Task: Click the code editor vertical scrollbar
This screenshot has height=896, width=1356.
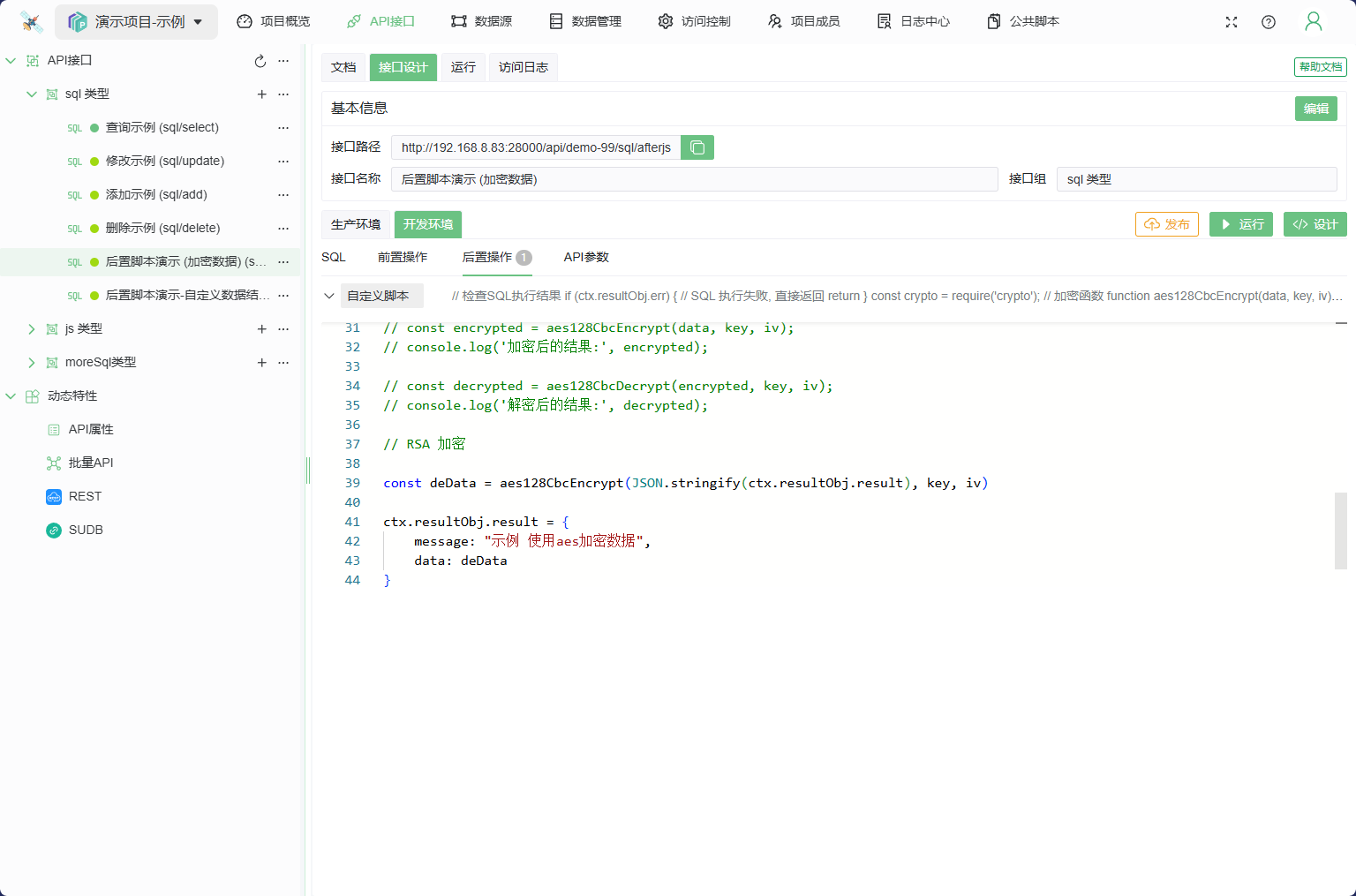Action: coord(1340,530)
